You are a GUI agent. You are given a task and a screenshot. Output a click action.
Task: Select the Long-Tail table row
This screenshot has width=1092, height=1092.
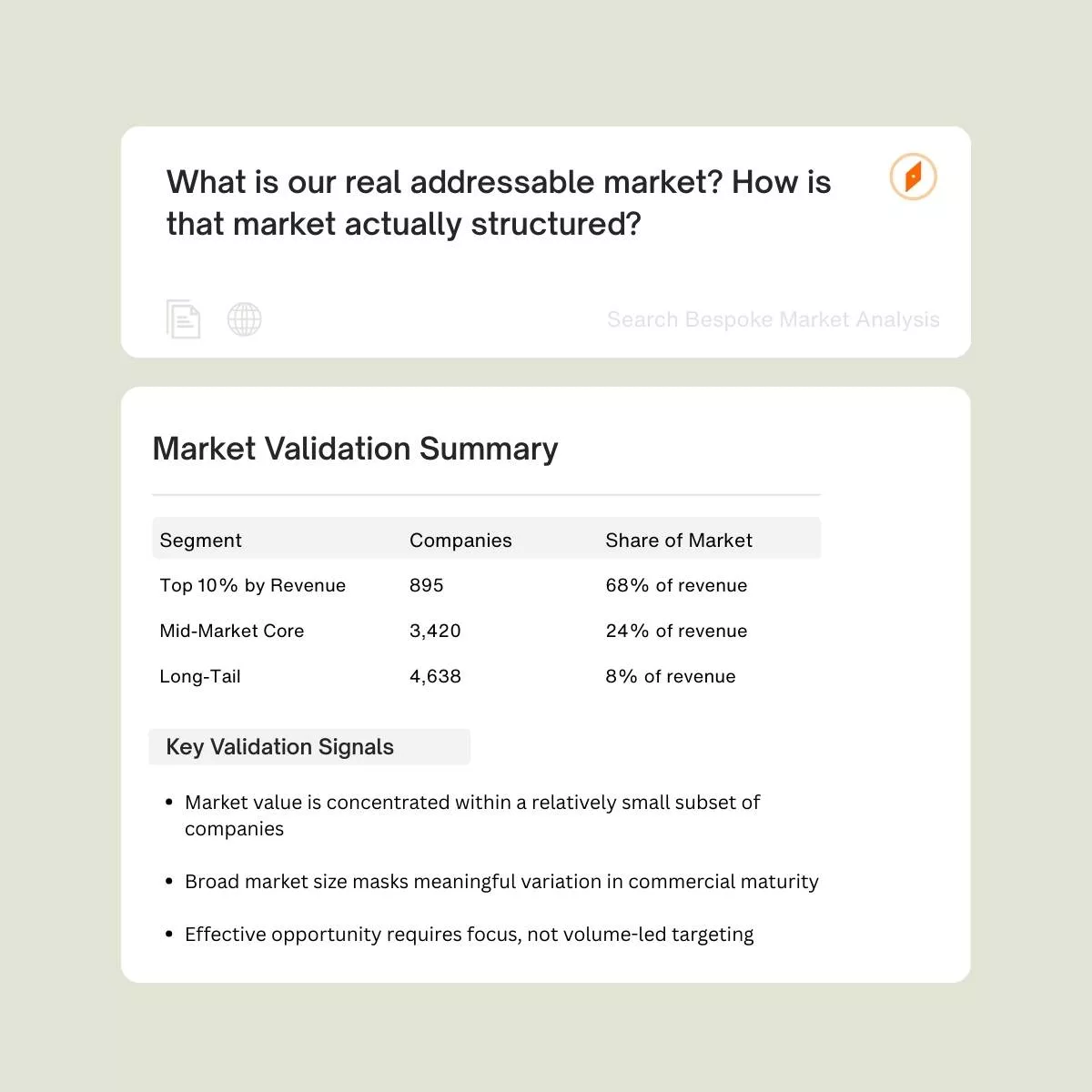click(x=200, y=676)
